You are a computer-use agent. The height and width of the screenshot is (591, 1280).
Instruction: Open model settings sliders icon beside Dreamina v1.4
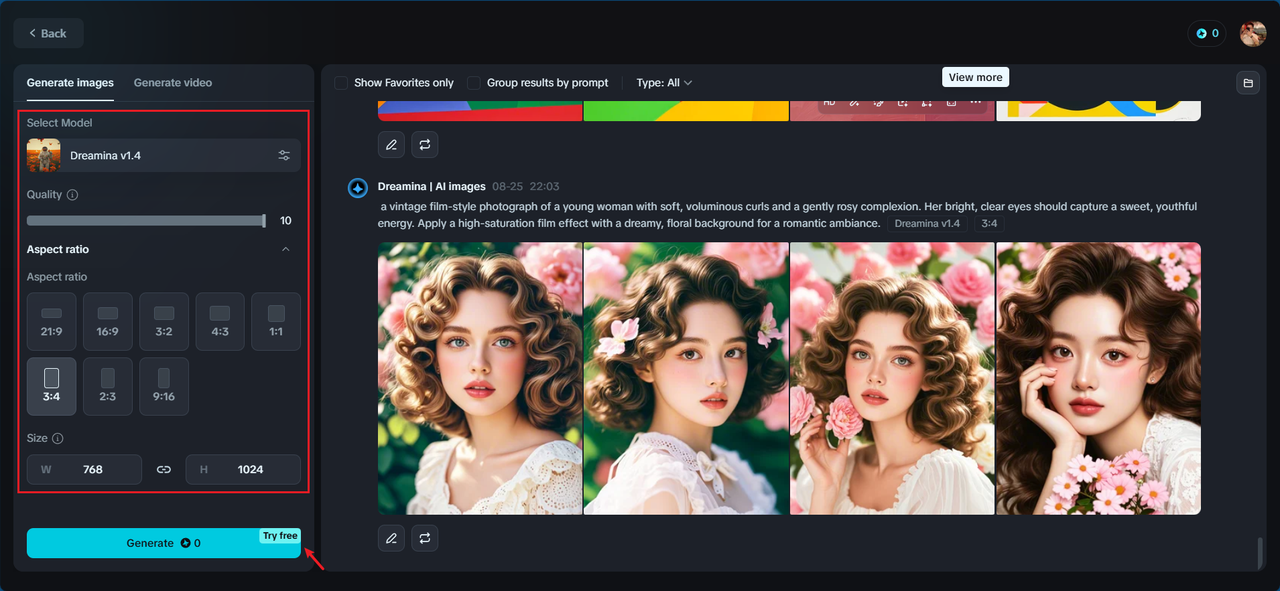point(284,156)
